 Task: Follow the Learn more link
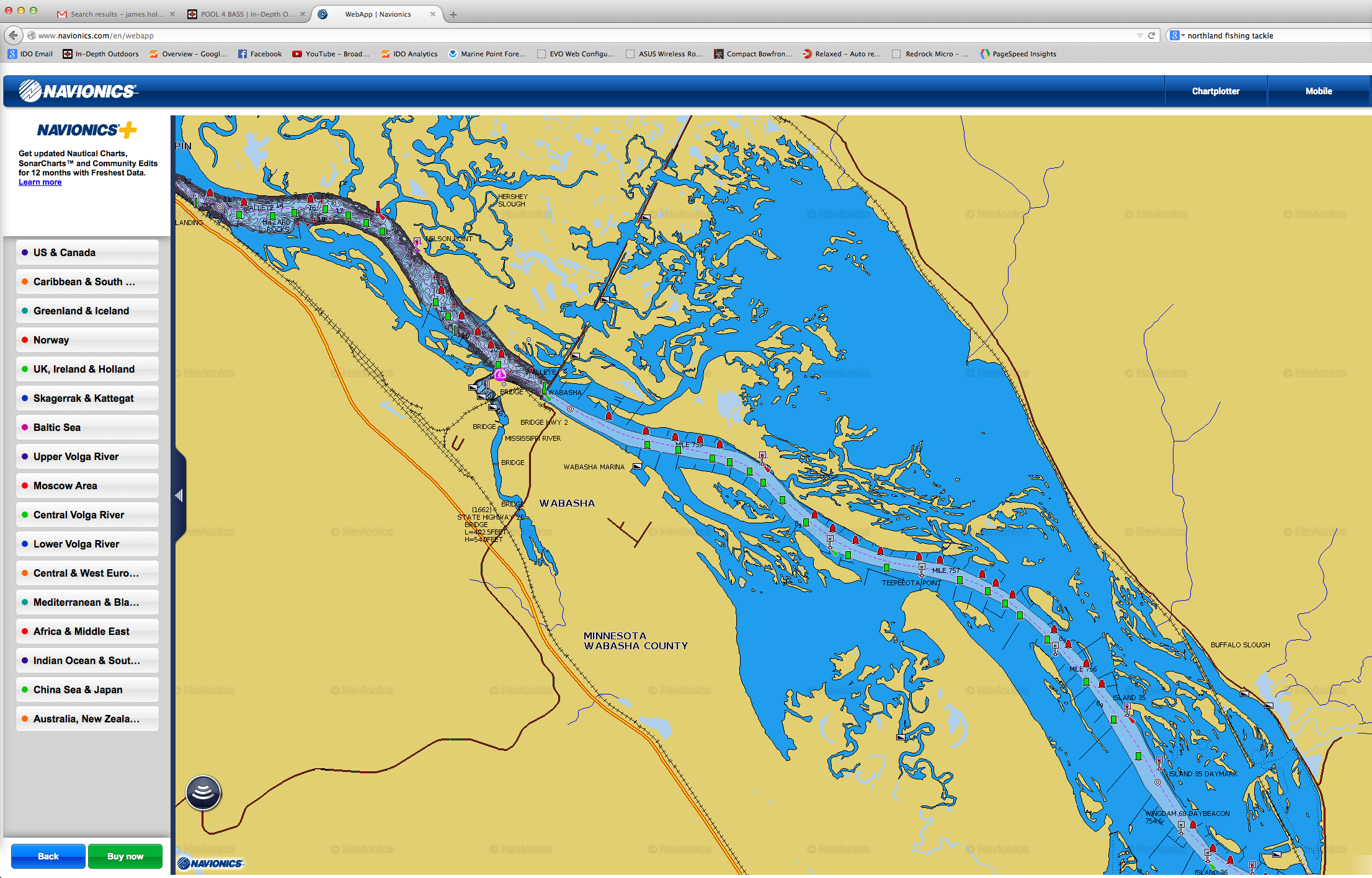(x=40, y=182)
